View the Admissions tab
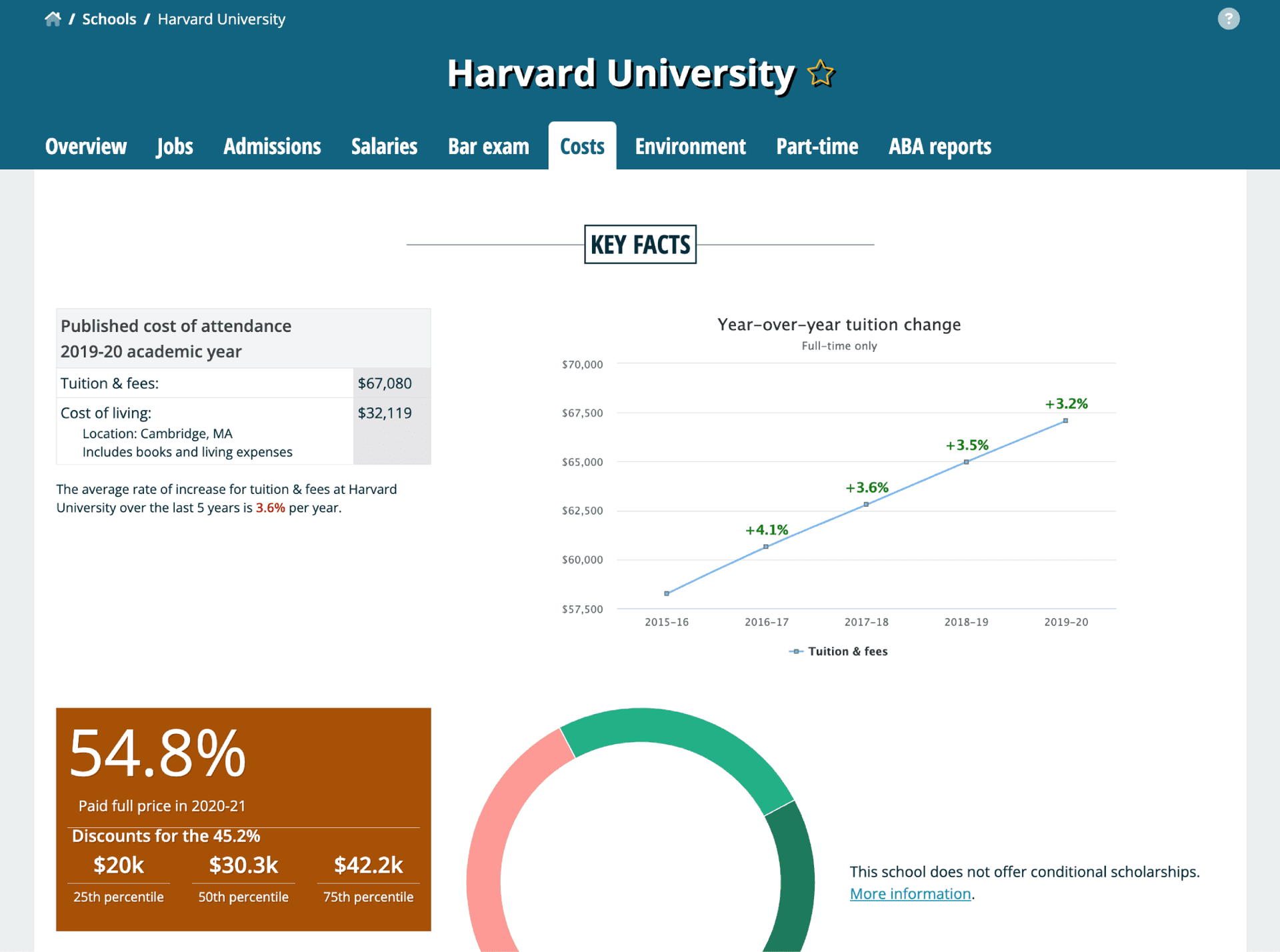This screenshot has width=1280, height=952. pyautogui.click(x=271, y=146)
